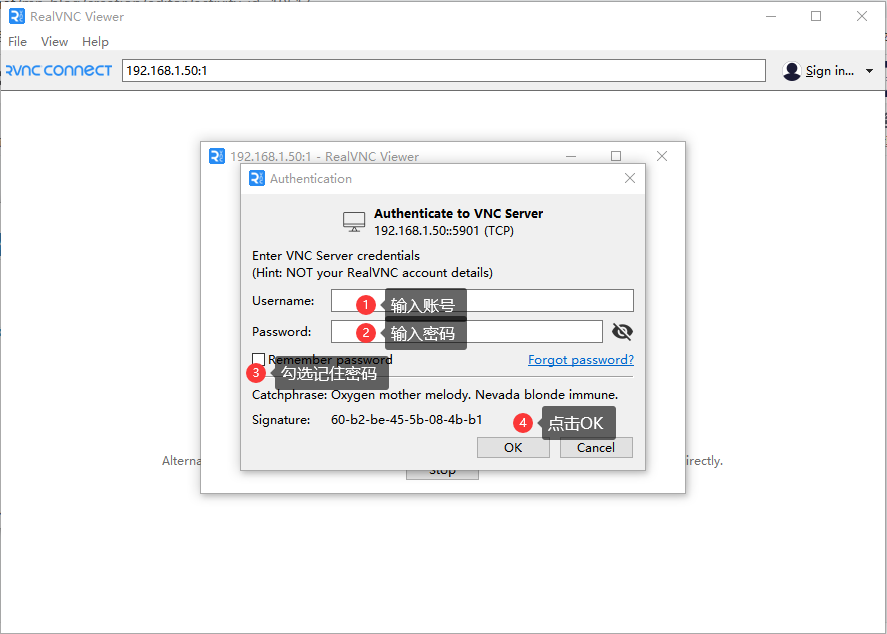Click the Sign in user avatar icon
The image size is (887, 634).
[791, 71]
